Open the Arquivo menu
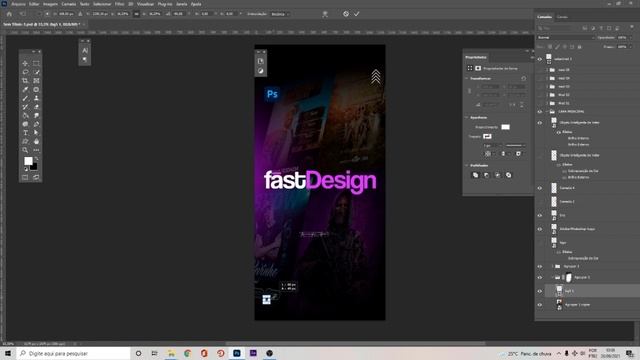The width and height of the screenshot is (640, 360). 18,4
